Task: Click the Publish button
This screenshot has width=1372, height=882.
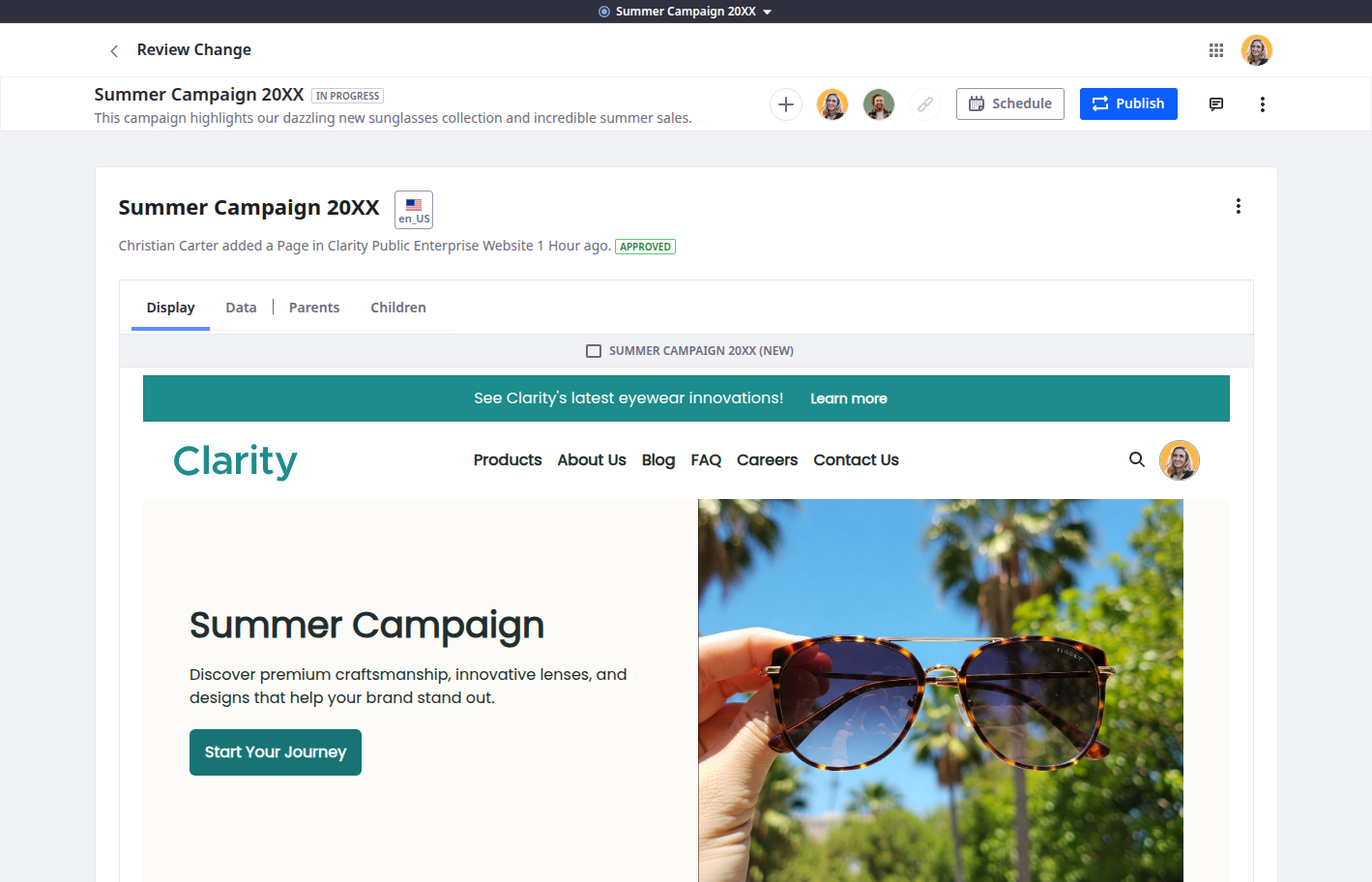Action: click(x=1128, y=103)
